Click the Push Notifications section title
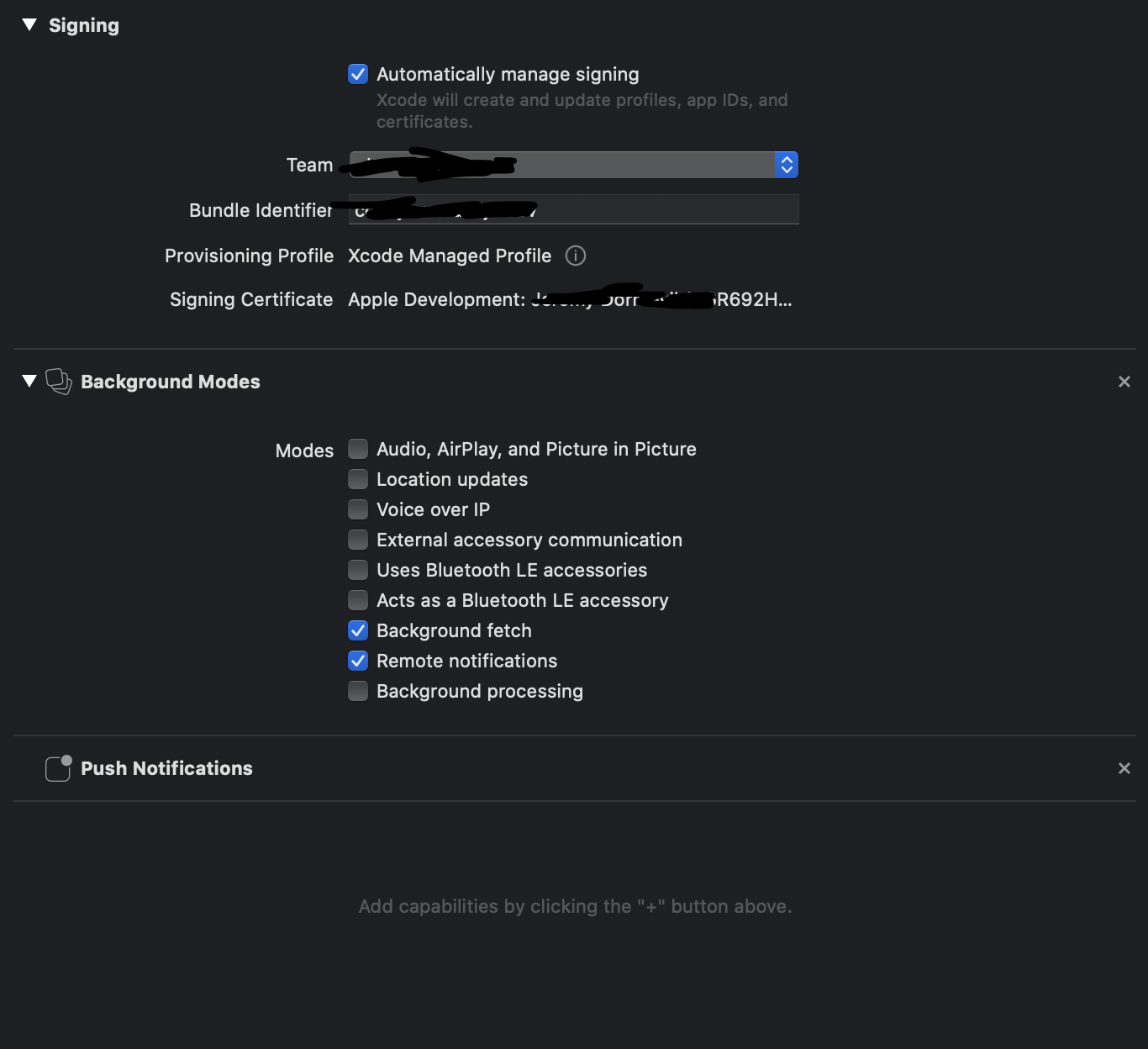 pos(166,768)
